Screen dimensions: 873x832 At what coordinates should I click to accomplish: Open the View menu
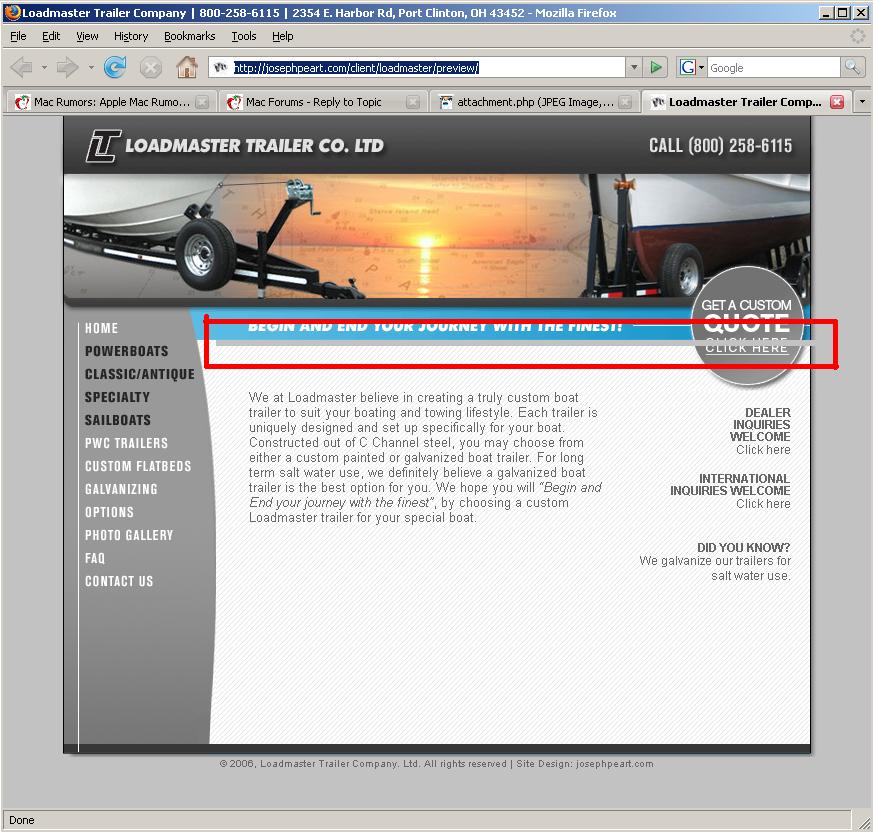[87, 36]
